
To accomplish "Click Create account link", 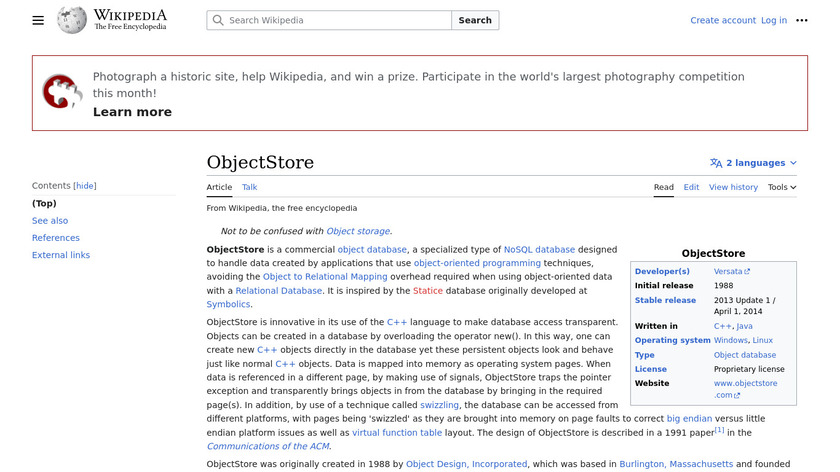I will pyautogui.click(x=723, y=20).
